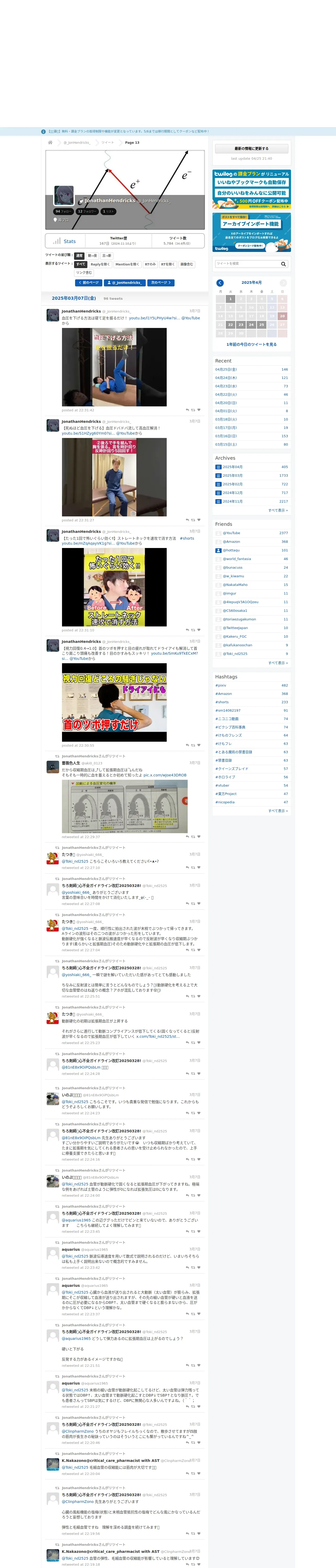336x1568 pixels.
Task: Toggle Mentionを除く filter
Action: pos(127,264)
